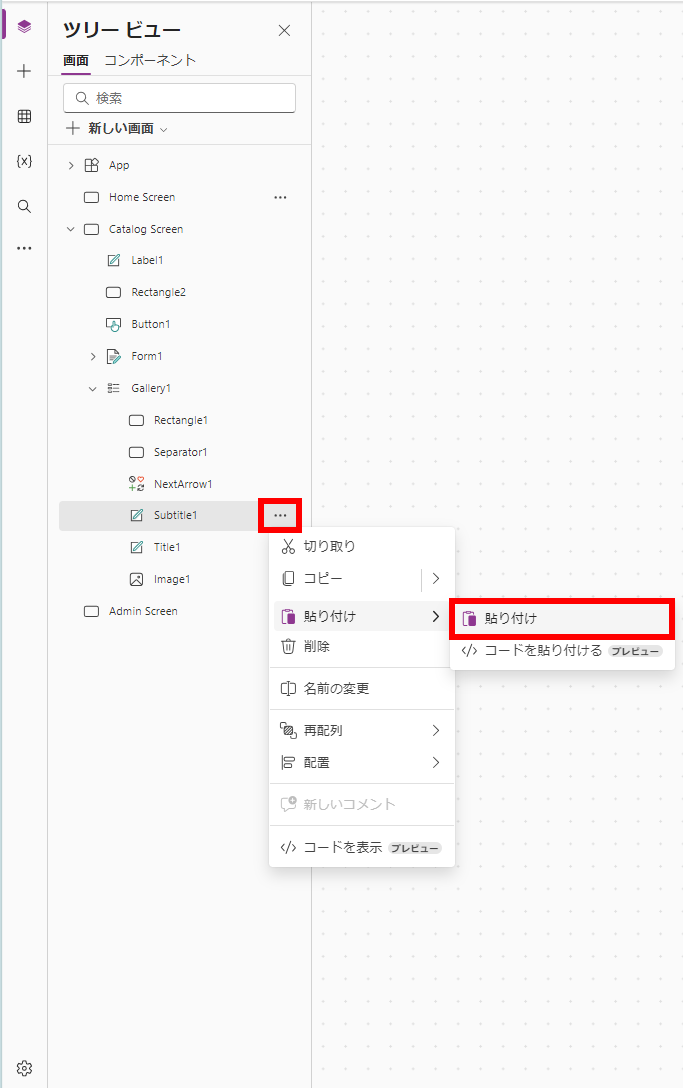Open the Variables {x} icon in sidebar
Viewport: 683px width, 1088px height.
click(24, 161)
